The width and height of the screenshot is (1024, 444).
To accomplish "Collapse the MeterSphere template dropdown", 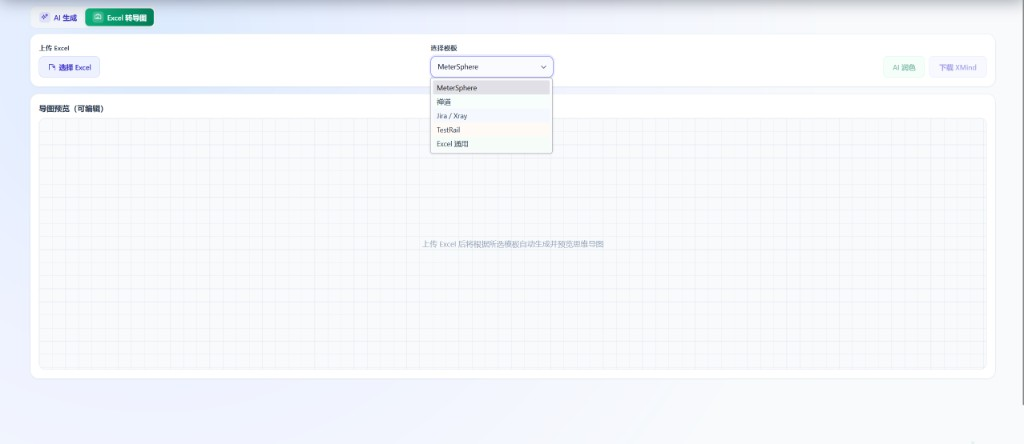I will [492, 67].
